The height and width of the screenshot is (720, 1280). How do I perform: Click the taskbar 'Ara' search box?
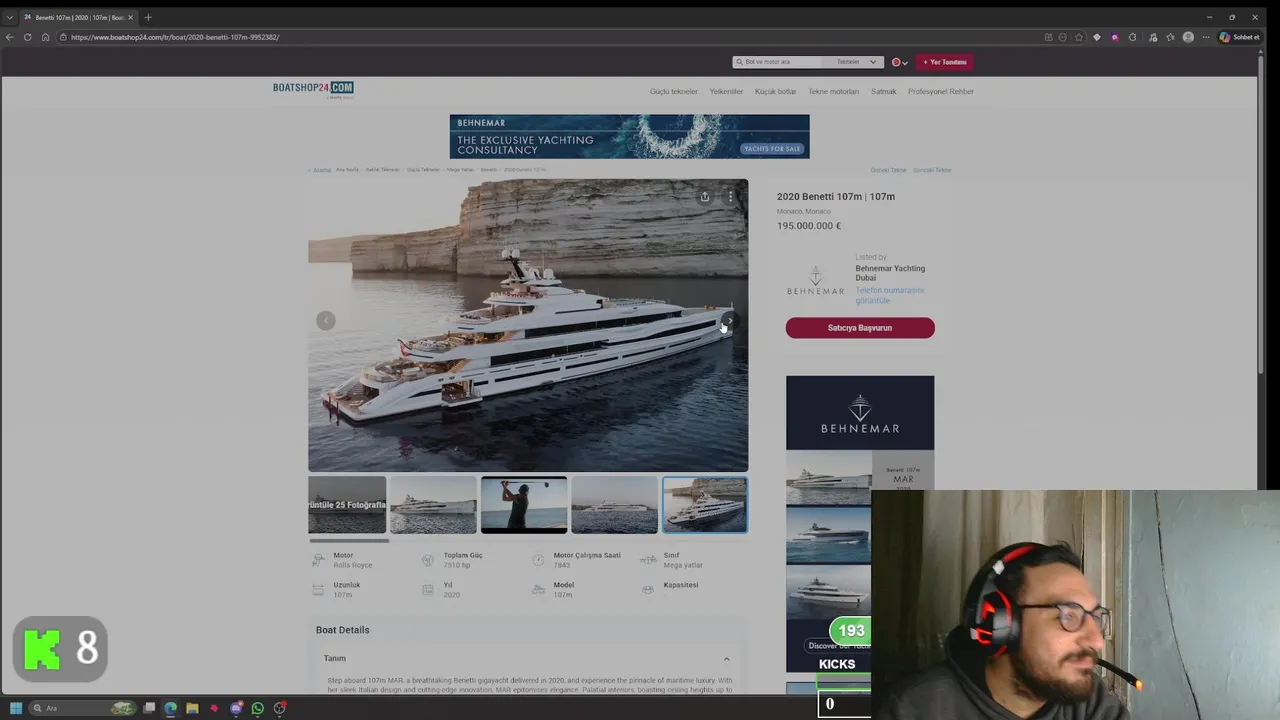[82, 708]
